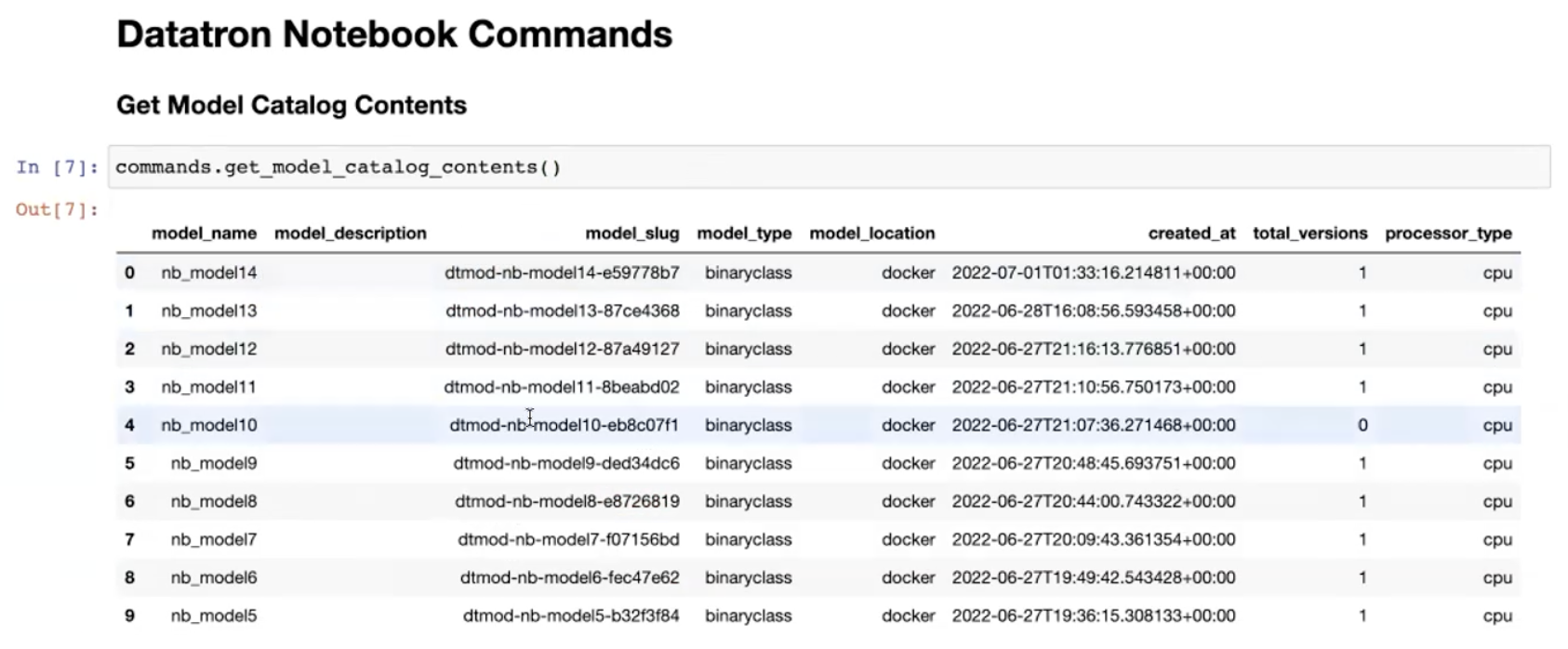
Task: Click the model_description column header
Action: click(351, 233)
